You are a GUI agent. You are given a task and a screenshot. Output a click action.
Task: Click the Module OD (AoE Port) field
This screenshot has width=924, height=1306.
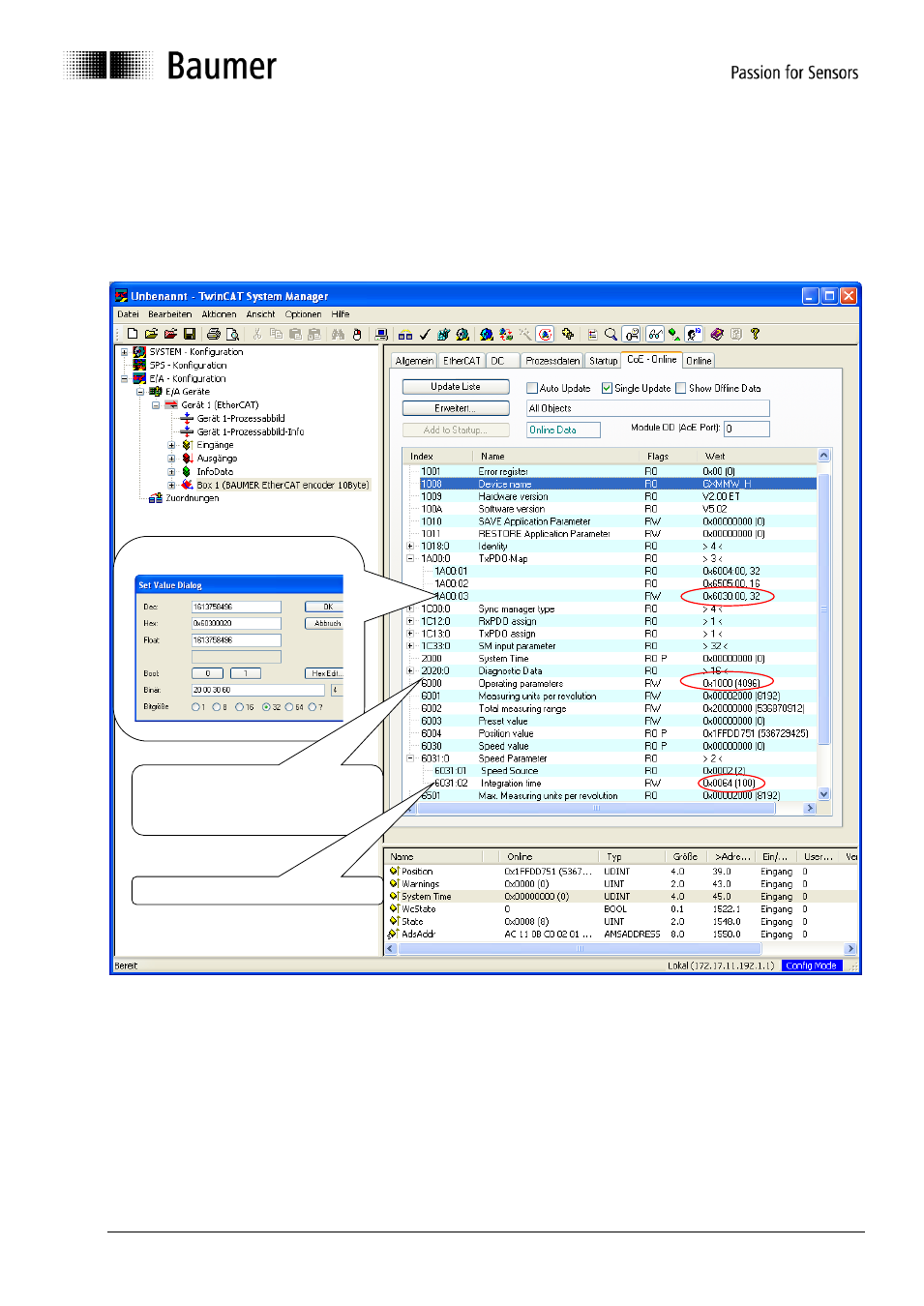[x=747, y=429]
